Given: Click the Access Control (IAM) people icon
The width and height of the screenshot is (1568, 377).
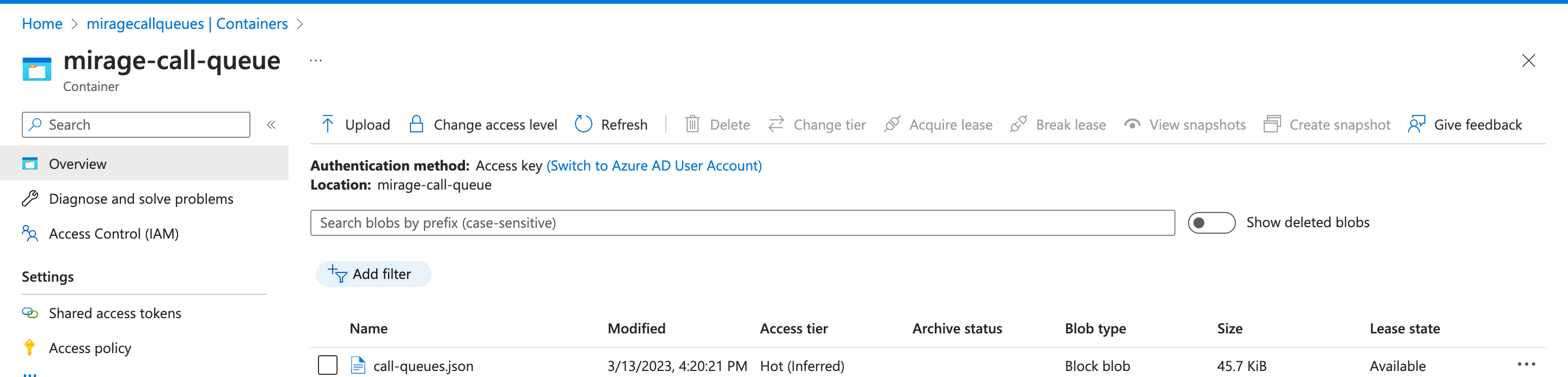Looking at the screenshot, I should pyautogui.click(x=30, y=233).
